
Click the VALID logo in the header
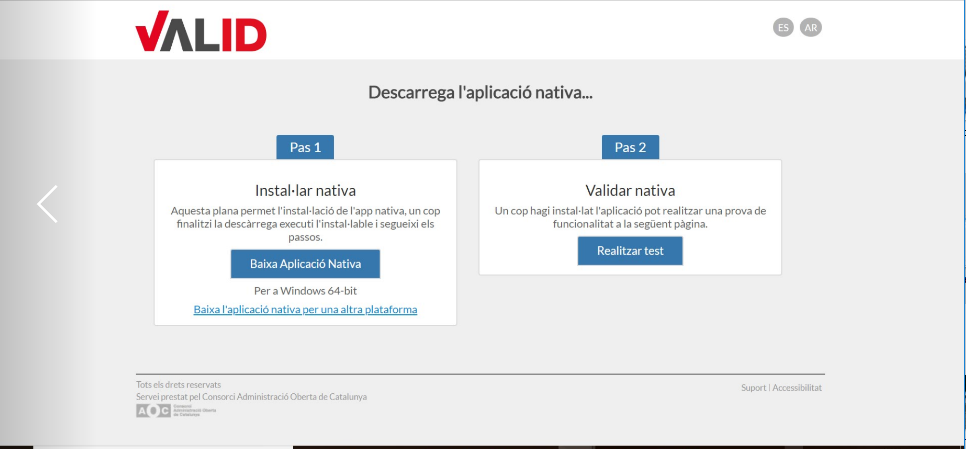tap(201, 31)
